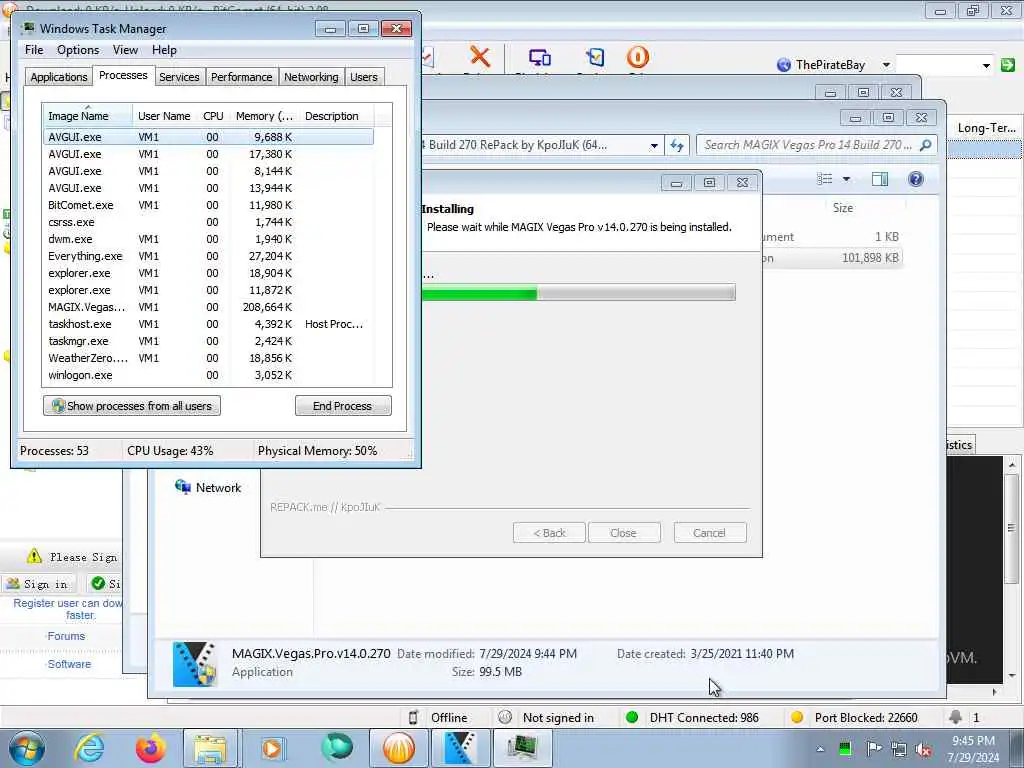
Task: Switch to the Users tab
Action: [364, 77]
